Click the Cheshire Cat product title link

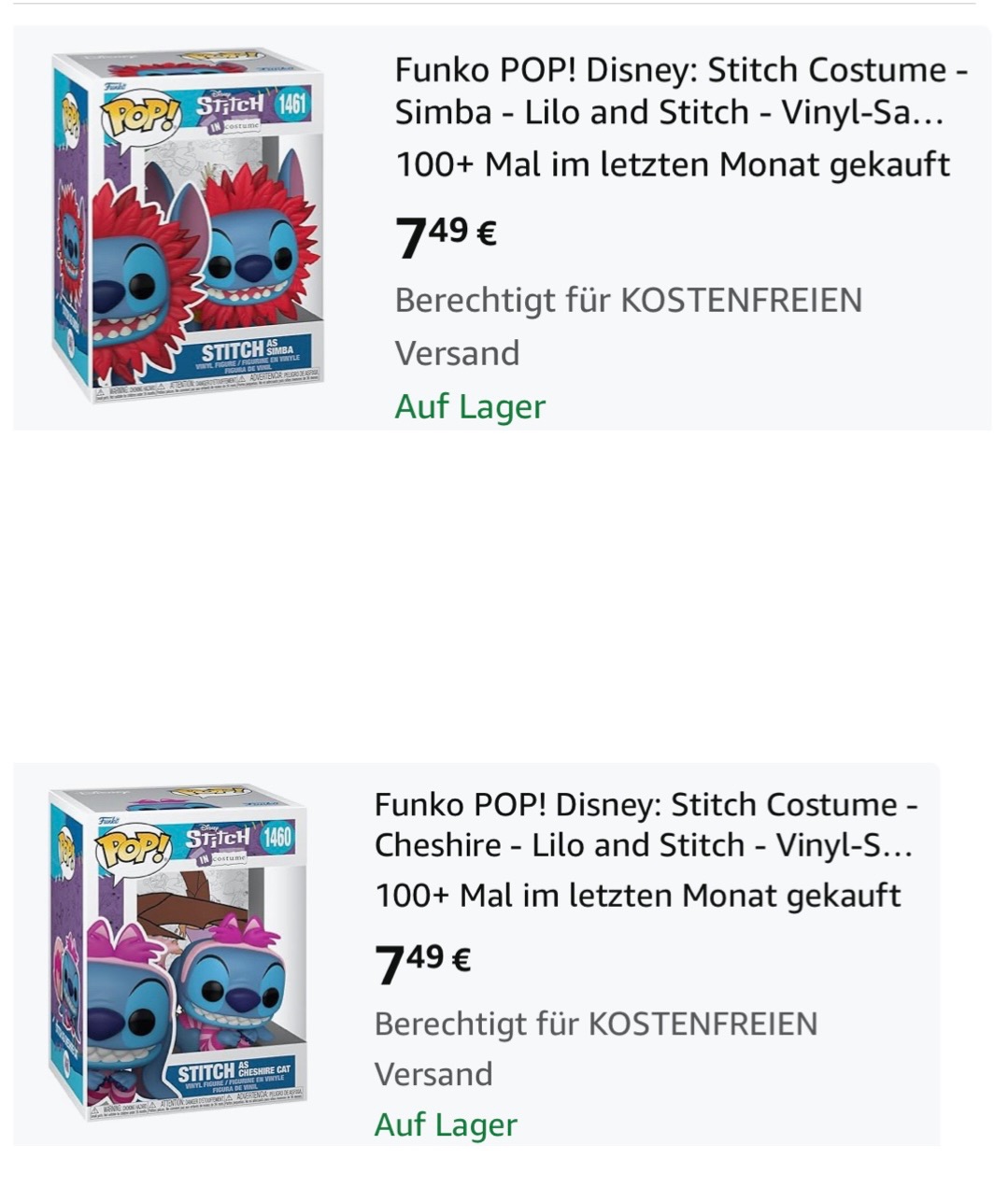[654, 822]
